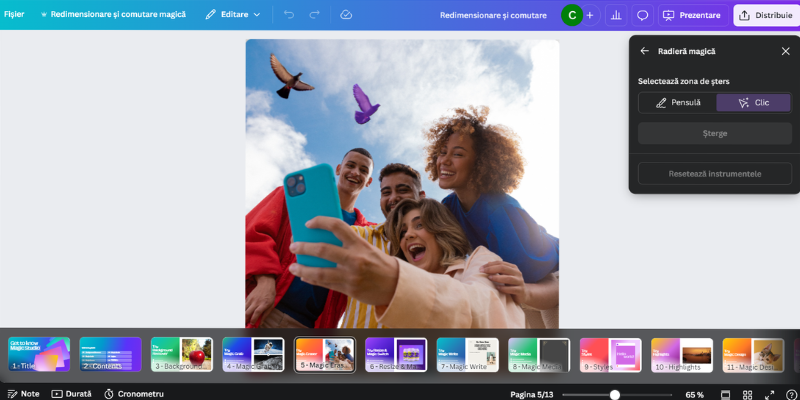
Task: Click the Prezentare button
Action: click(x=691, y=15)
